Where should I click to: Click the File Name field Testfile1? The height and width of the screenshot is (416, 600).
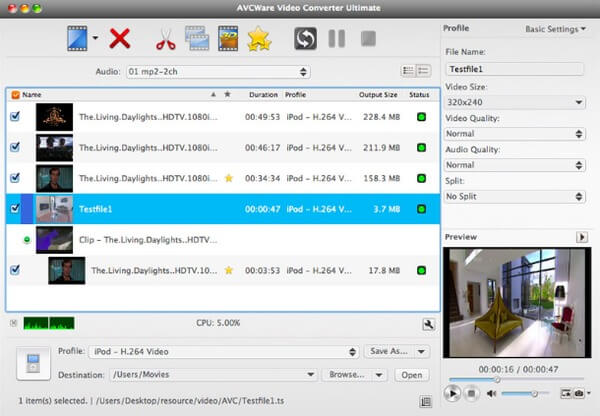pyautogui.click(x=515, y=69)
